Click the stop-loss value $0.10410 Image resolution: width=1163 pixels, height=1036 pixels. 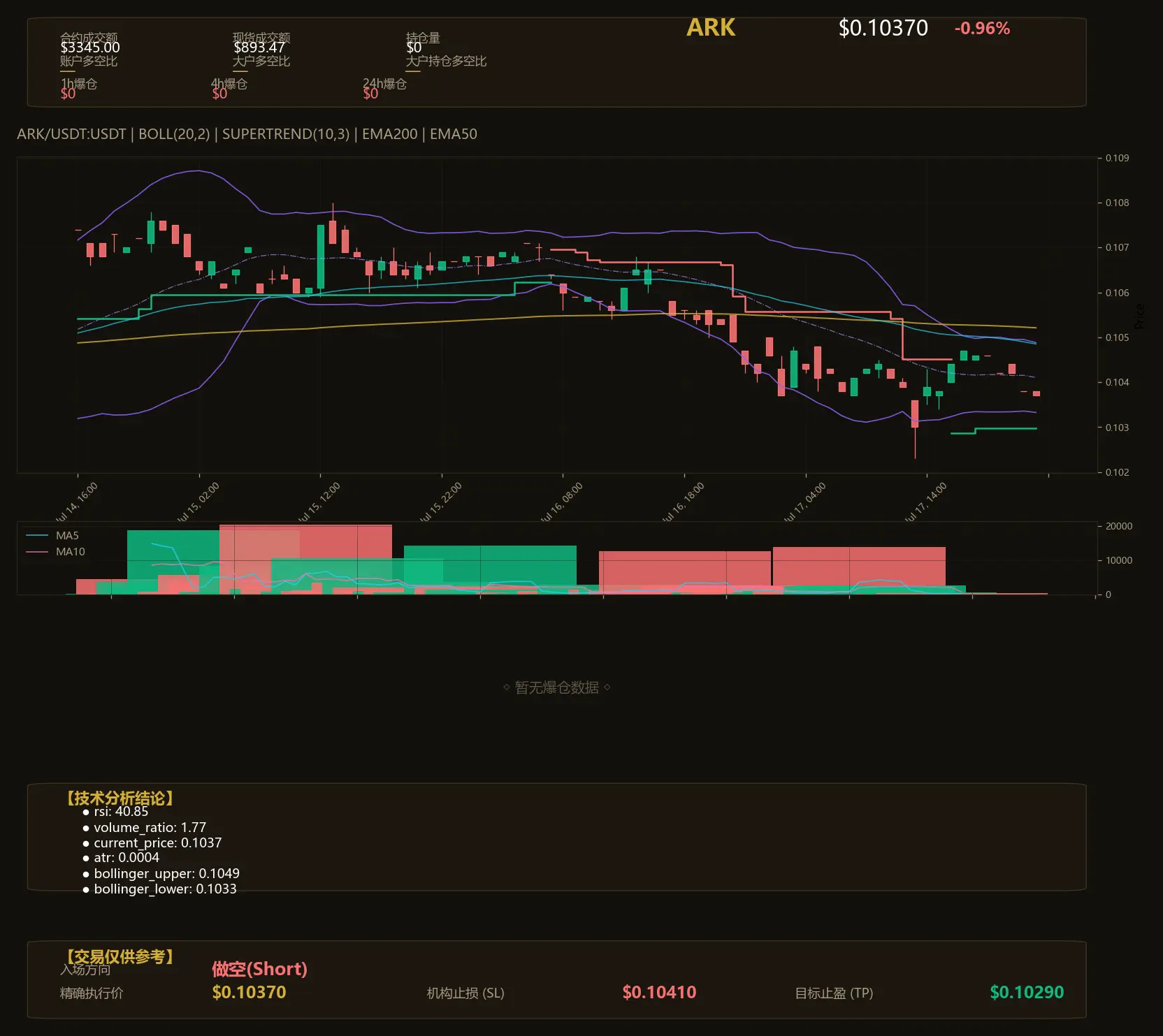[659, 992]
